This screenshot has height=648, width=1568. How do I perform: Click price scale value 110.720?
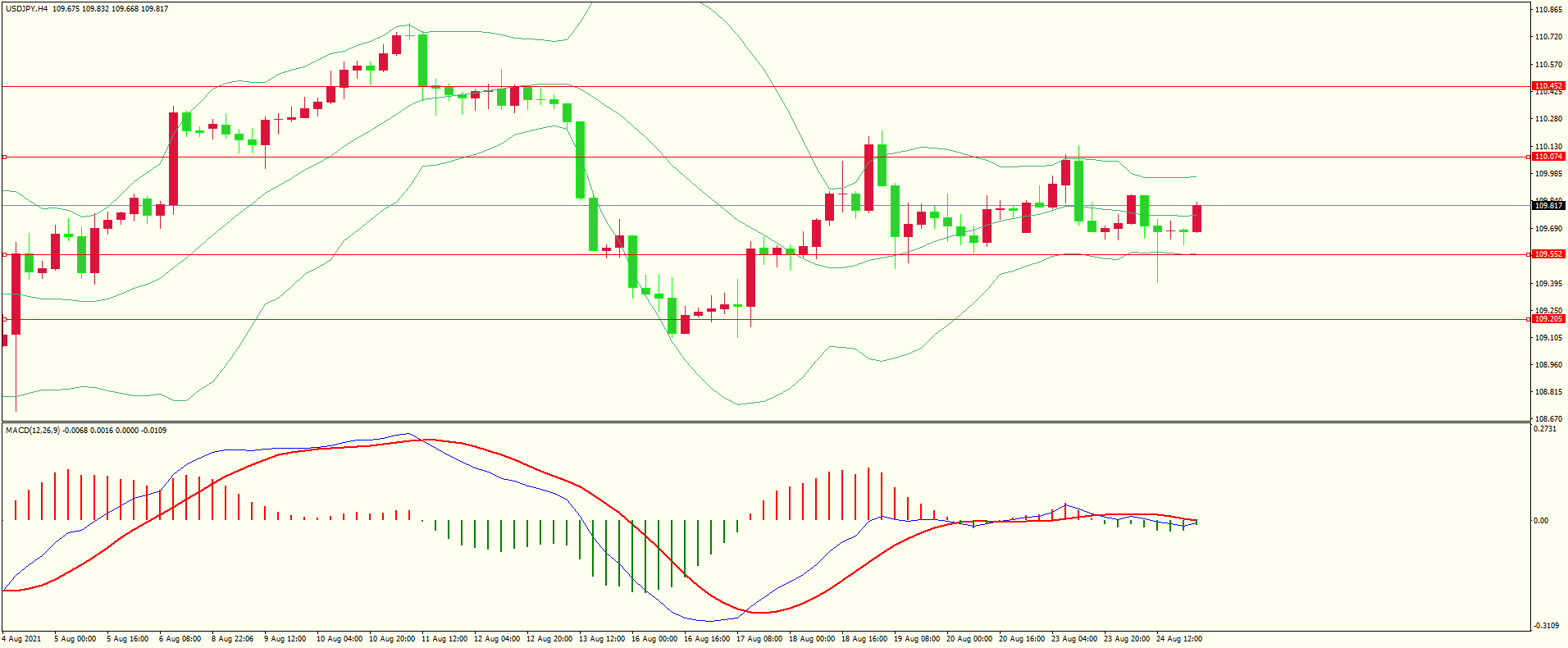click(x=1548, y=37)
